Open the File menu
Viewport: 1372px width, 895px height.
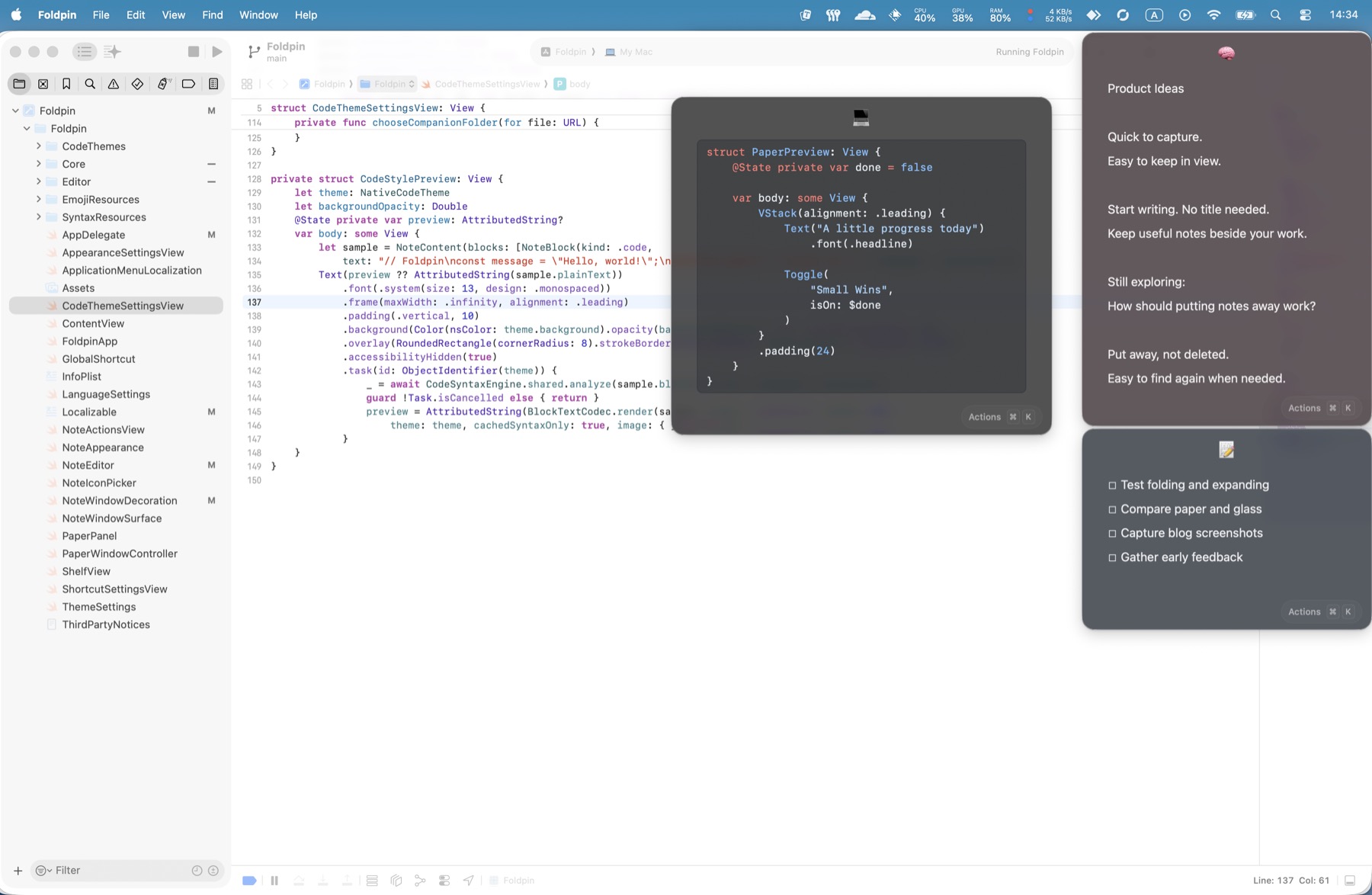point(101,14)
